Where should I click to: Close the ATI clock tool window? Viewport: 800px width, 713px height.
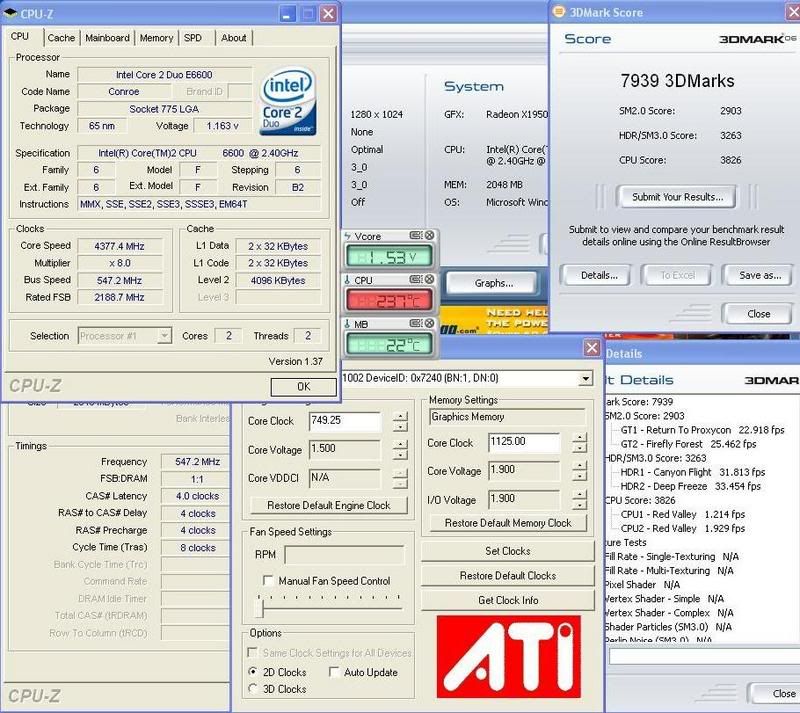[x=591, y=348]
